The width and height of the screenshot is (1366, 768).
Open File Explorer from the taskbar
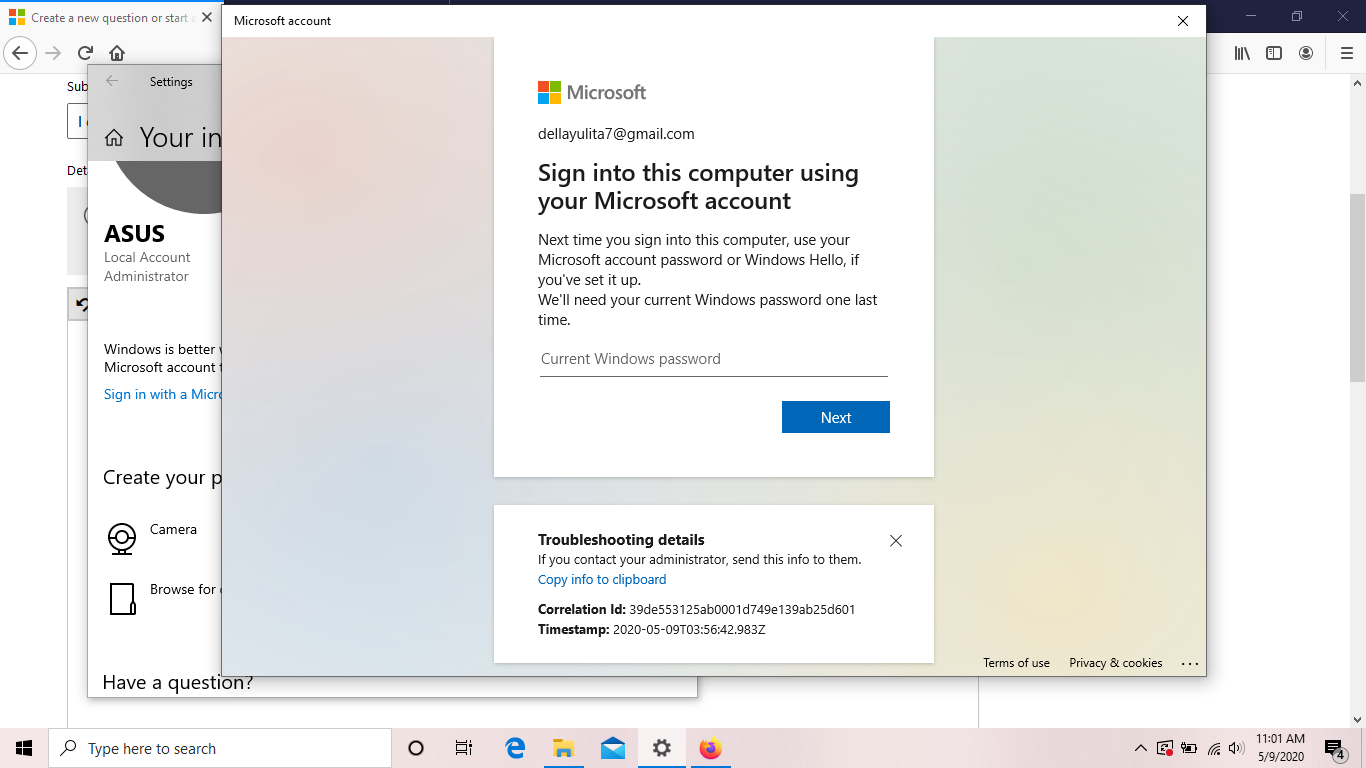(x=564, y=748)
